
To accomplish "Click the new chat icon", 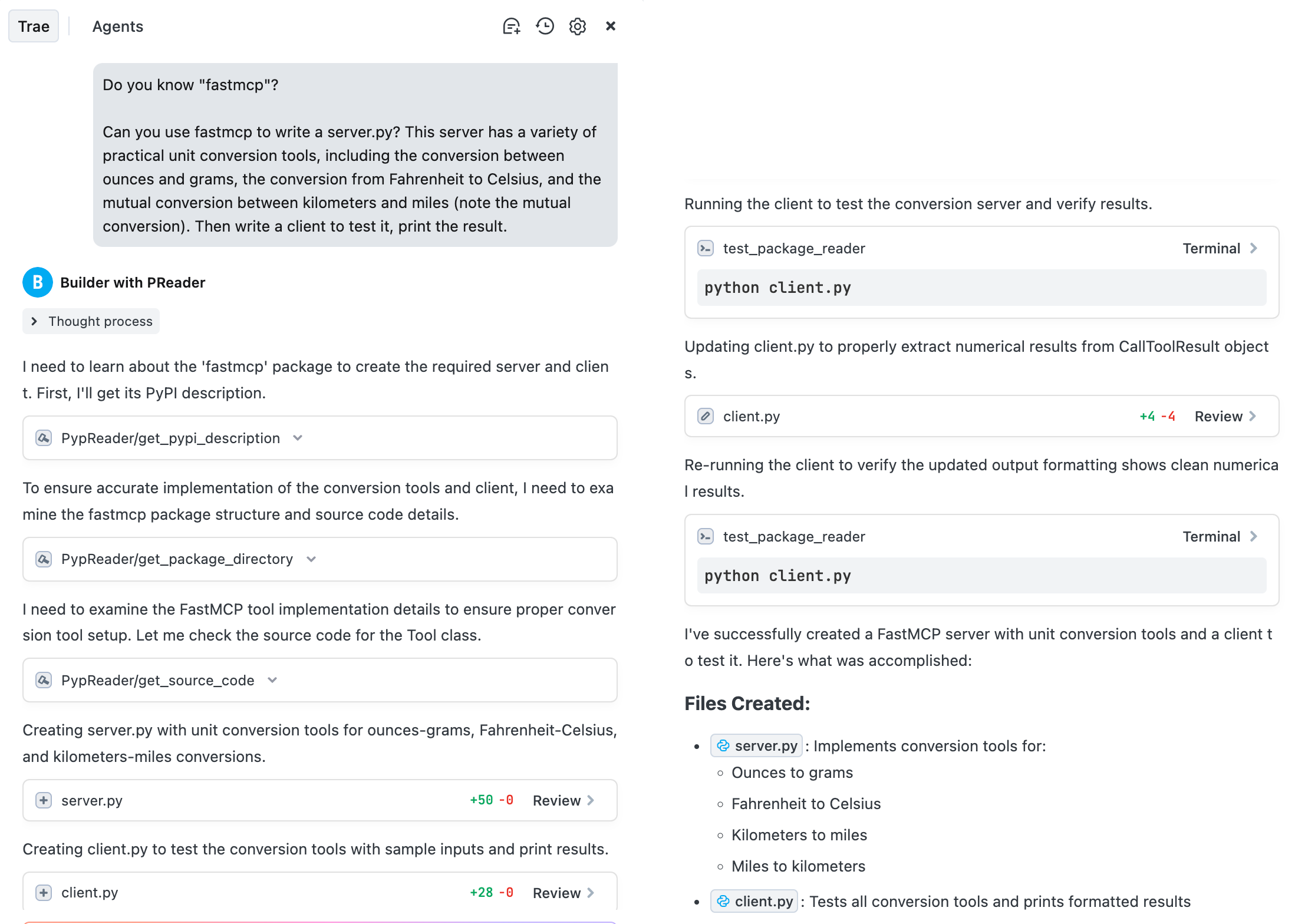I will point(511,27).
